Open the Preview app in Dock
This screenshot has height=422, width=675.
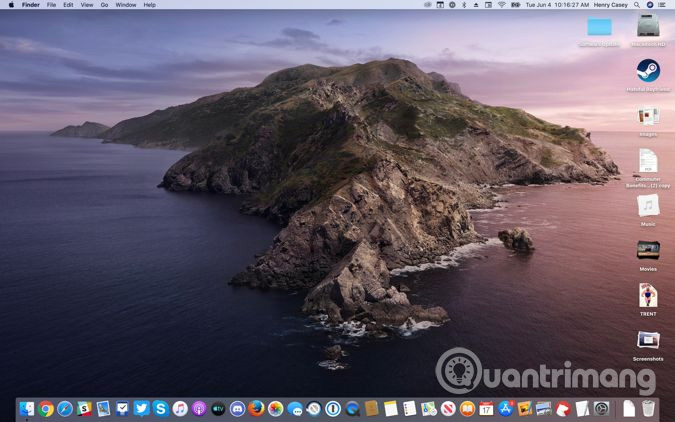[x=103, y=408]
